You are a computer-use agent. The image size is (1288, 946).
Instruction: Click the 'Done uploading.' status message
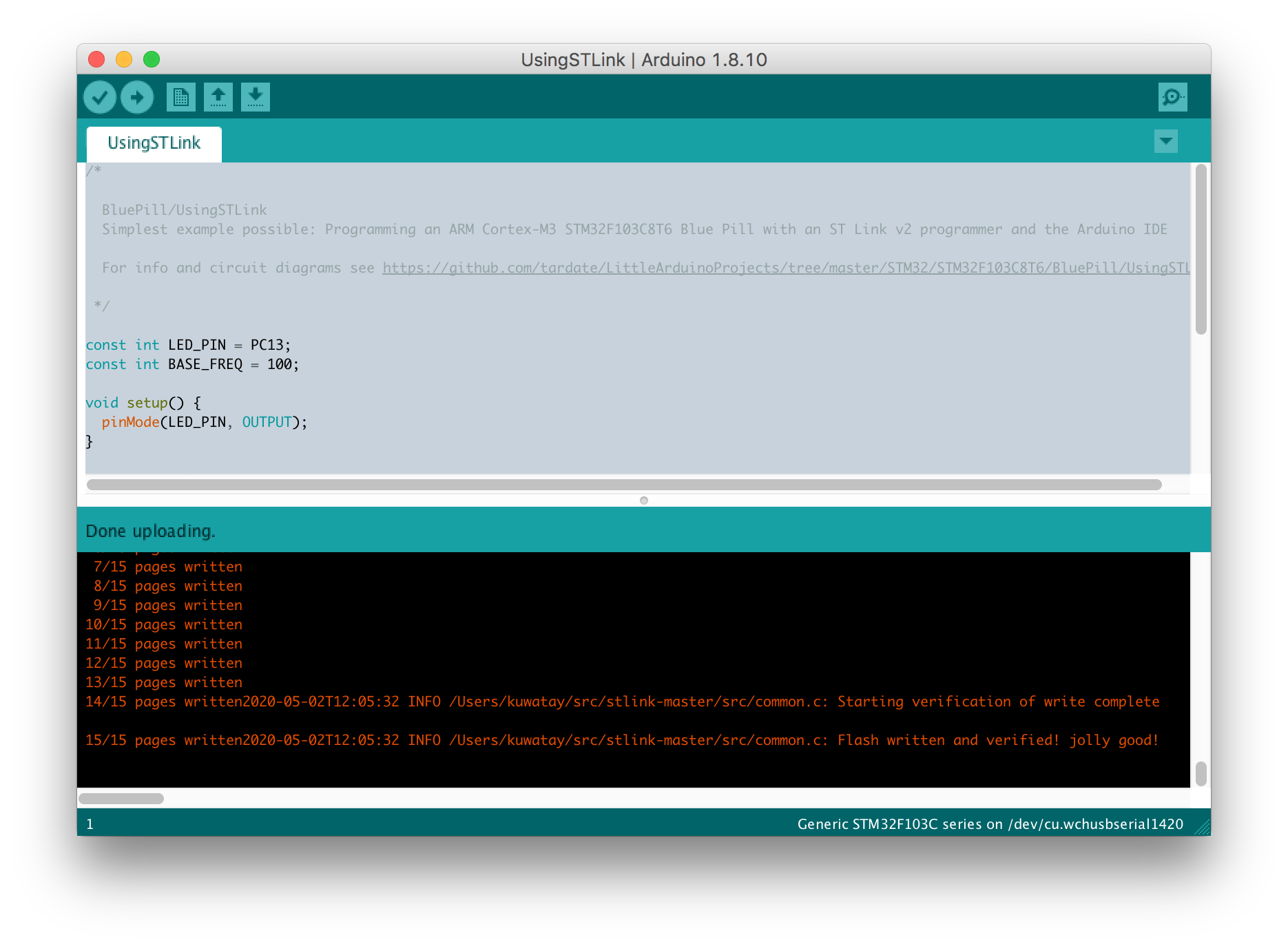pyautogui.click(x=150, y=531)
